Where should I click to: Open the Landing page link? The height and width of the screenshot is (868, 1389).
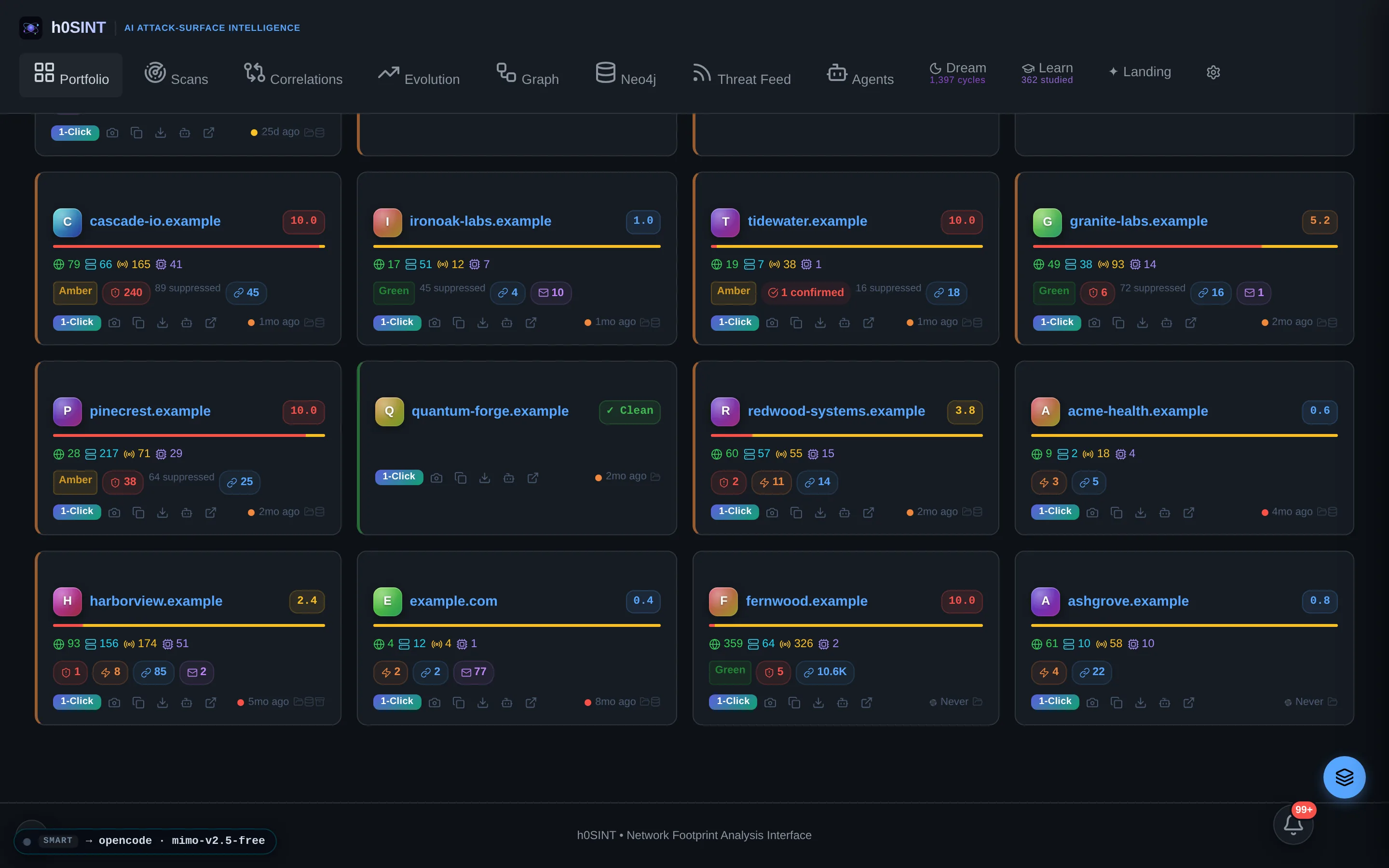click(x=1140, y=72)
